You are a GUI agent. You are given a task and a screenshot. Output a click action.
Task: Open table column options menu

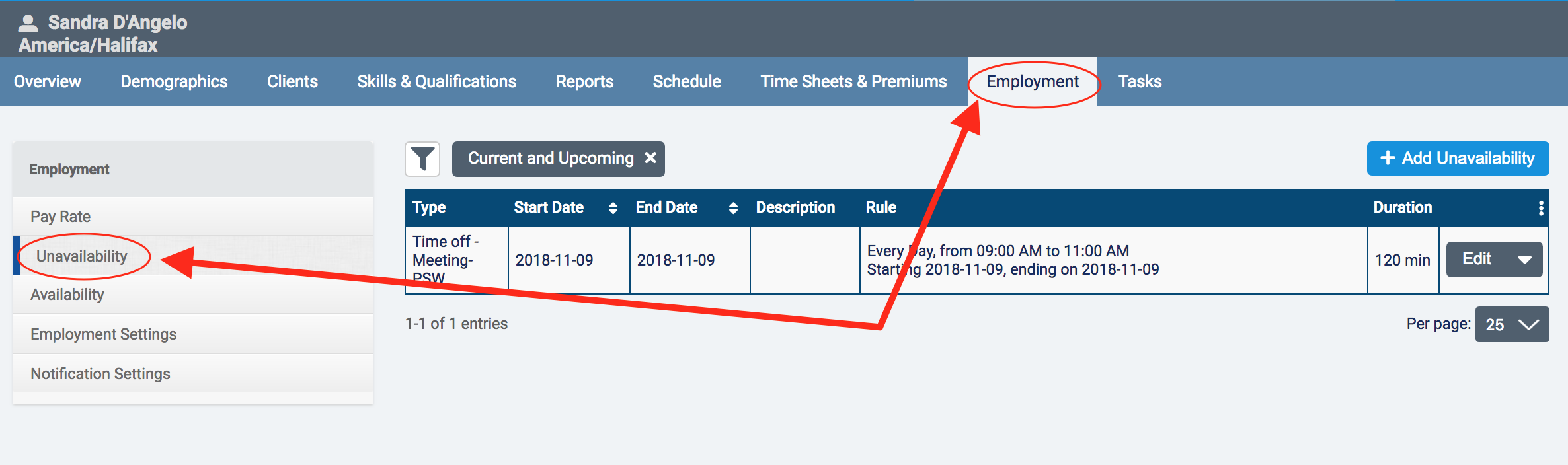pos(1541,208)
